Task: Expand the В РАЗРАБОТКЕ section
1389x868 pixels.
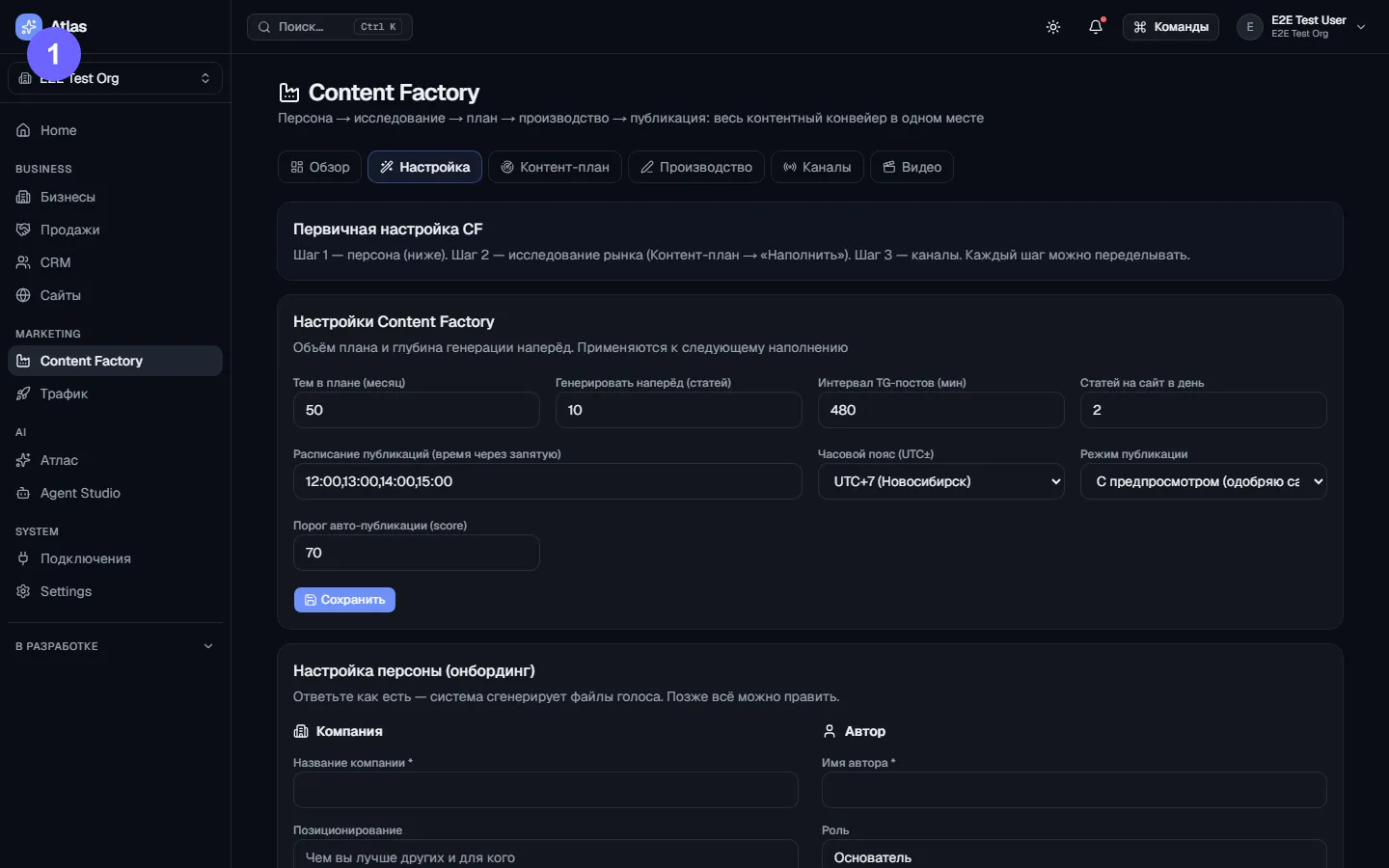Action: pos(115,646)
